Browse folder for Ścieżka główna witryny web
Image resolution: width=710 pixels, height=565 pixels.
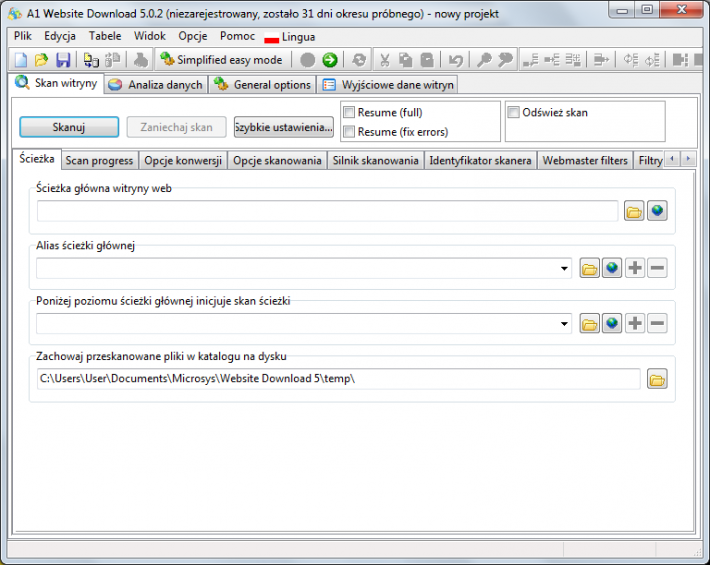tap(634, 211)
